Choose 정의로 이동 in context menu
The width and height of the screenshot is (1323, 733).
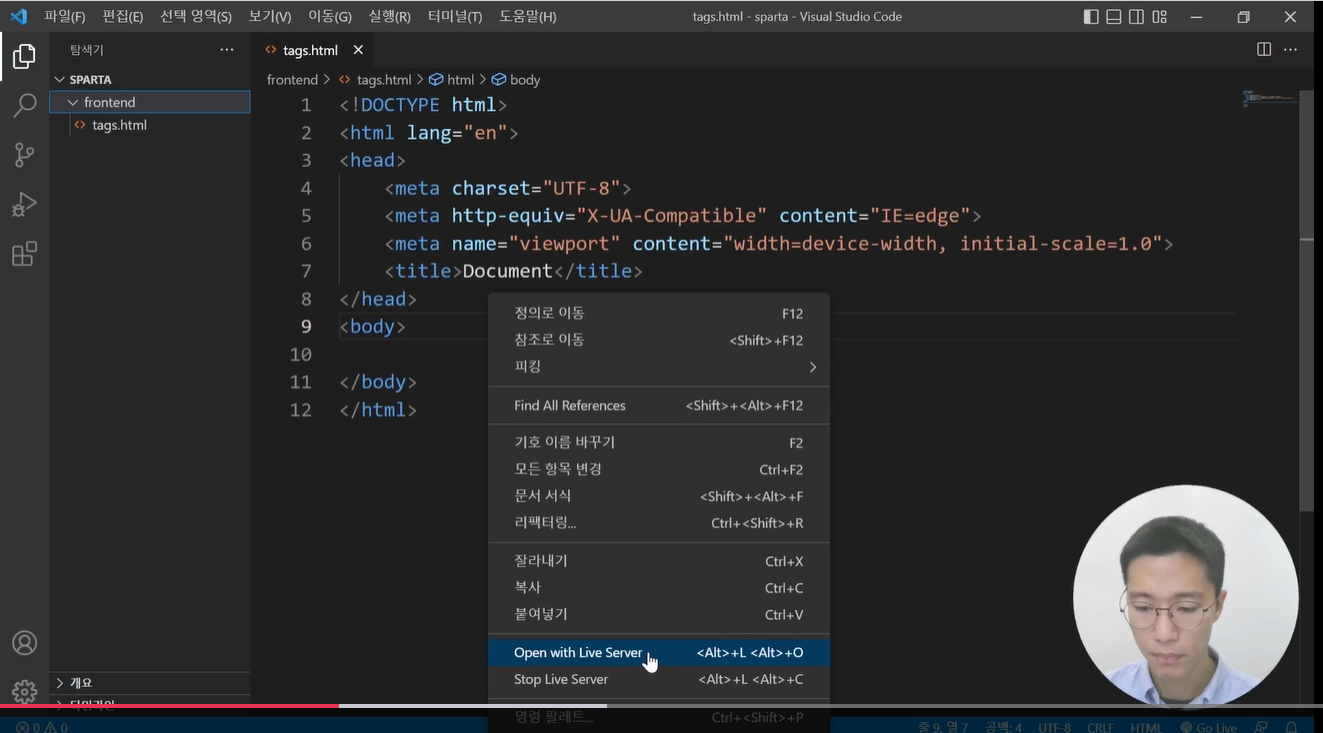coord(659,314)
